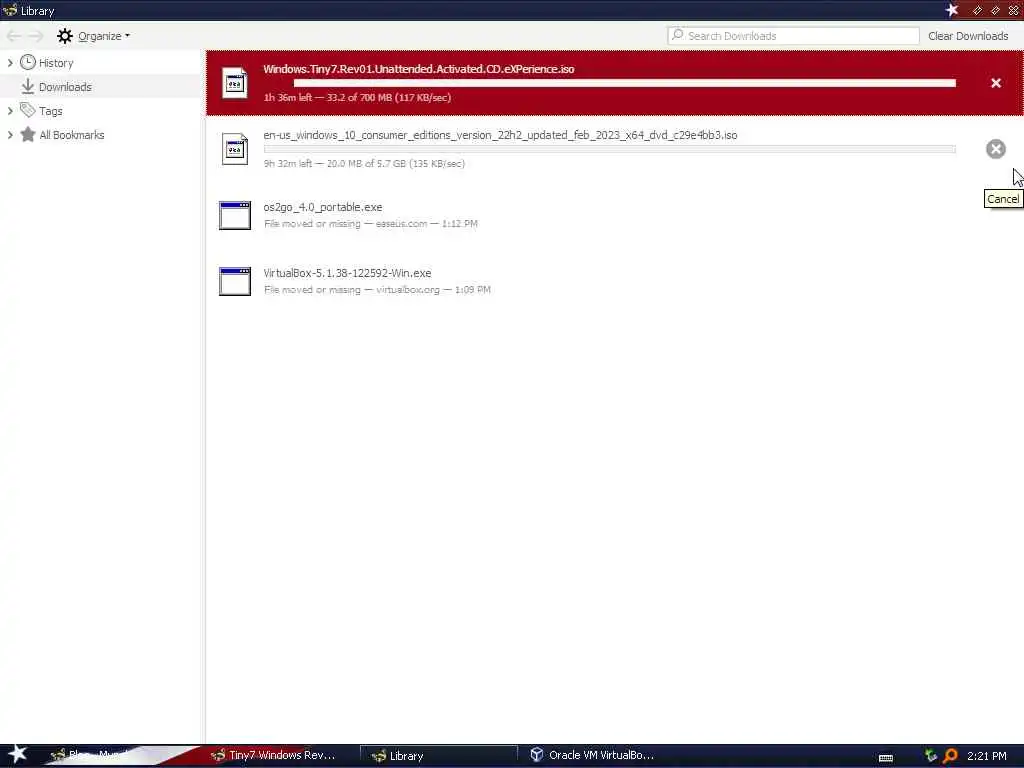Screen dimensions: 1024x768
Task: Click VirtualBox virtualbox.org status line
Action: coord(377,289)
